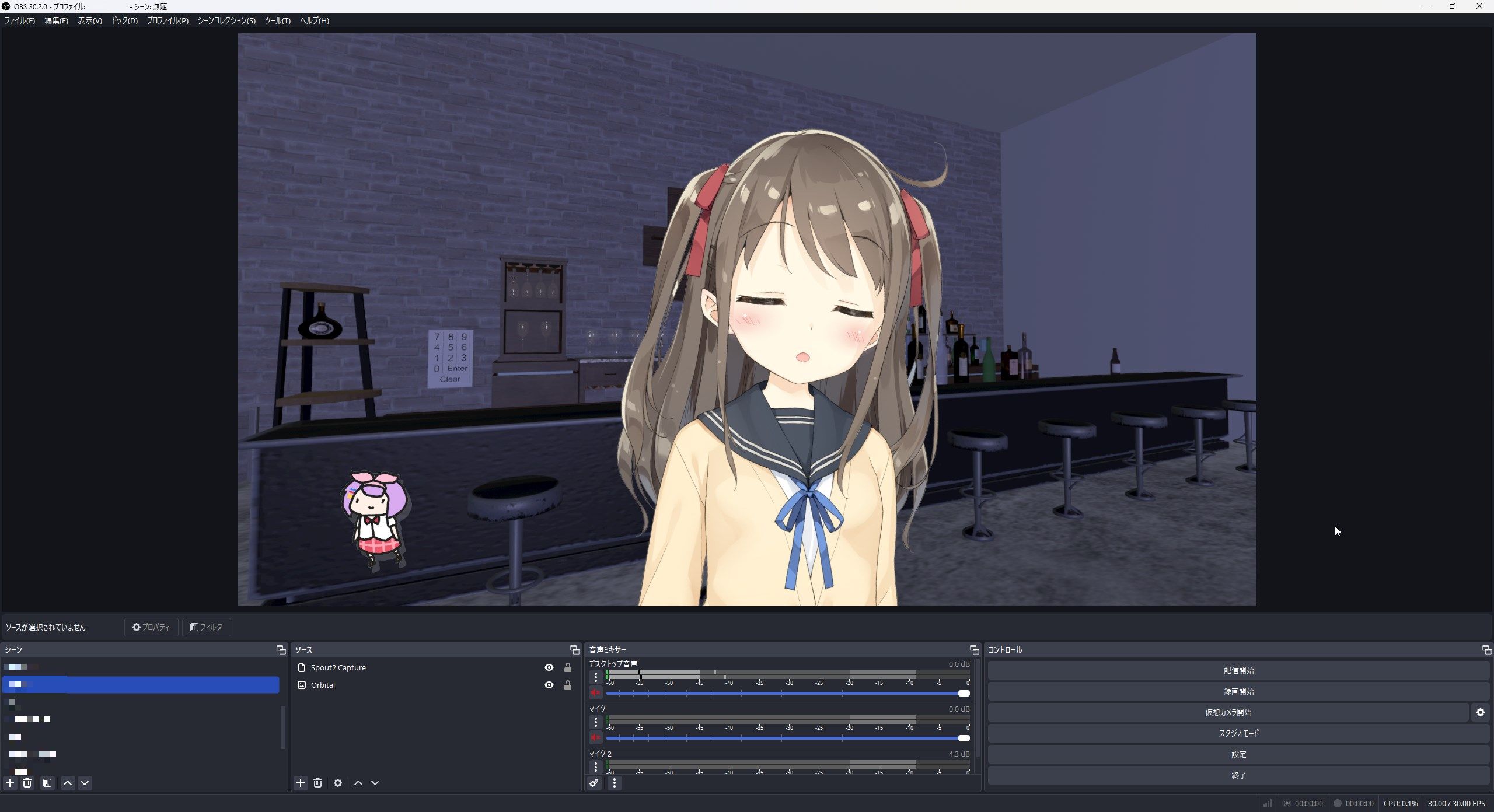Screen dimensions: 1494x812
Task: Click the スタジオモード button
Action: coord(1238,733)
